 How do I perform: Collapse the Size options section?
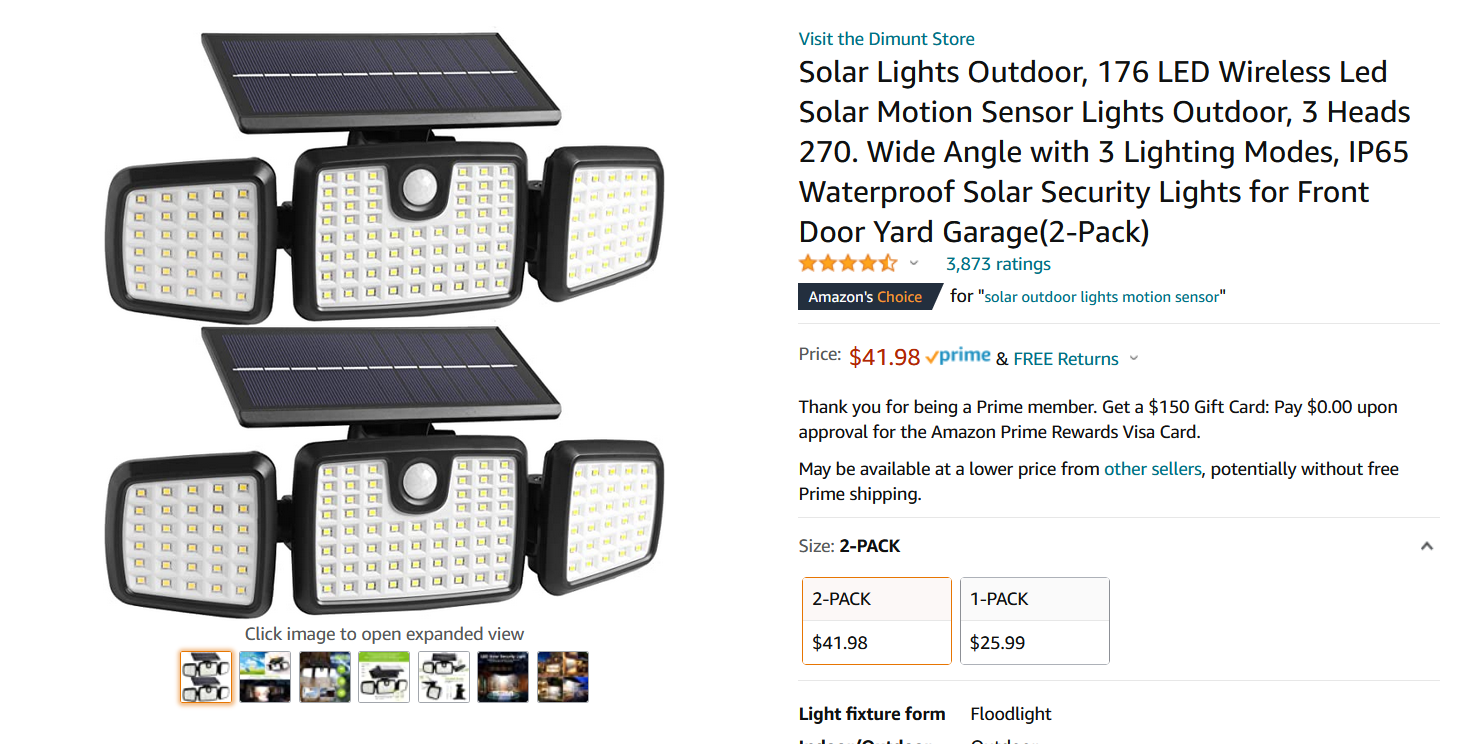[1427, 546]
